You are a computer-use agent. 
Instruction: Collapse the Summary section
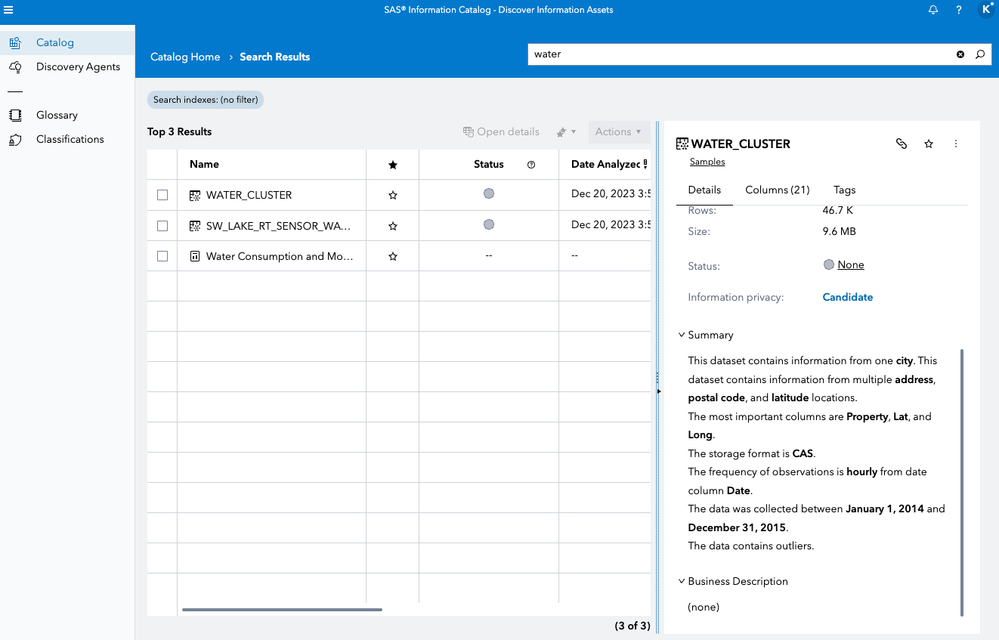[681, 334]
